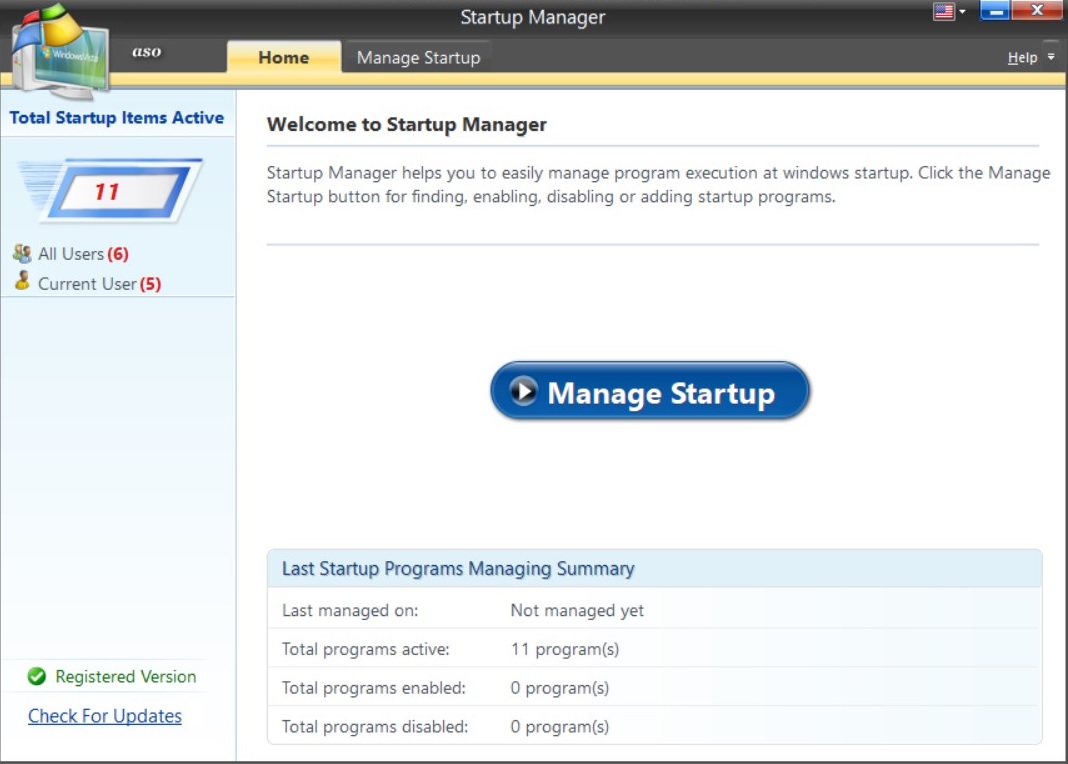Viewport: 1068px width, 764px height.
Task: Open the Help menu
Action: click(1022, 58)
